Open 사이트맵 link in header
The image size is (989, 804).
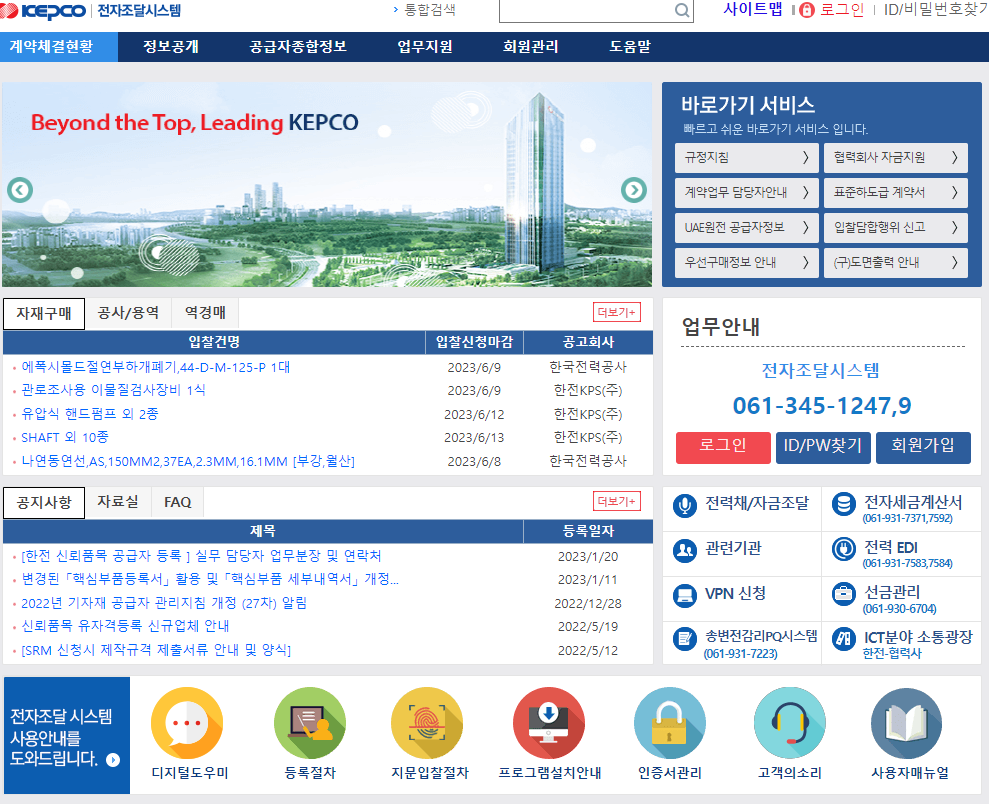click(x=752, y=9)
